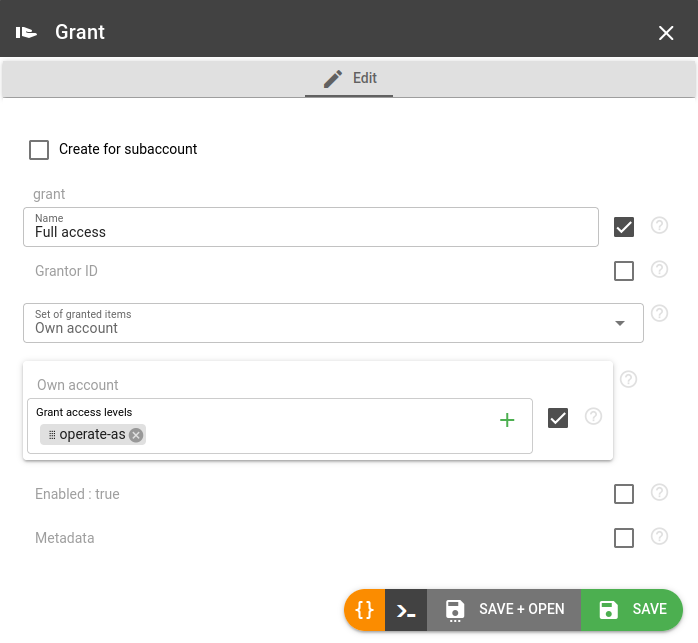Close the Grant dialog

tap(666, 33)
